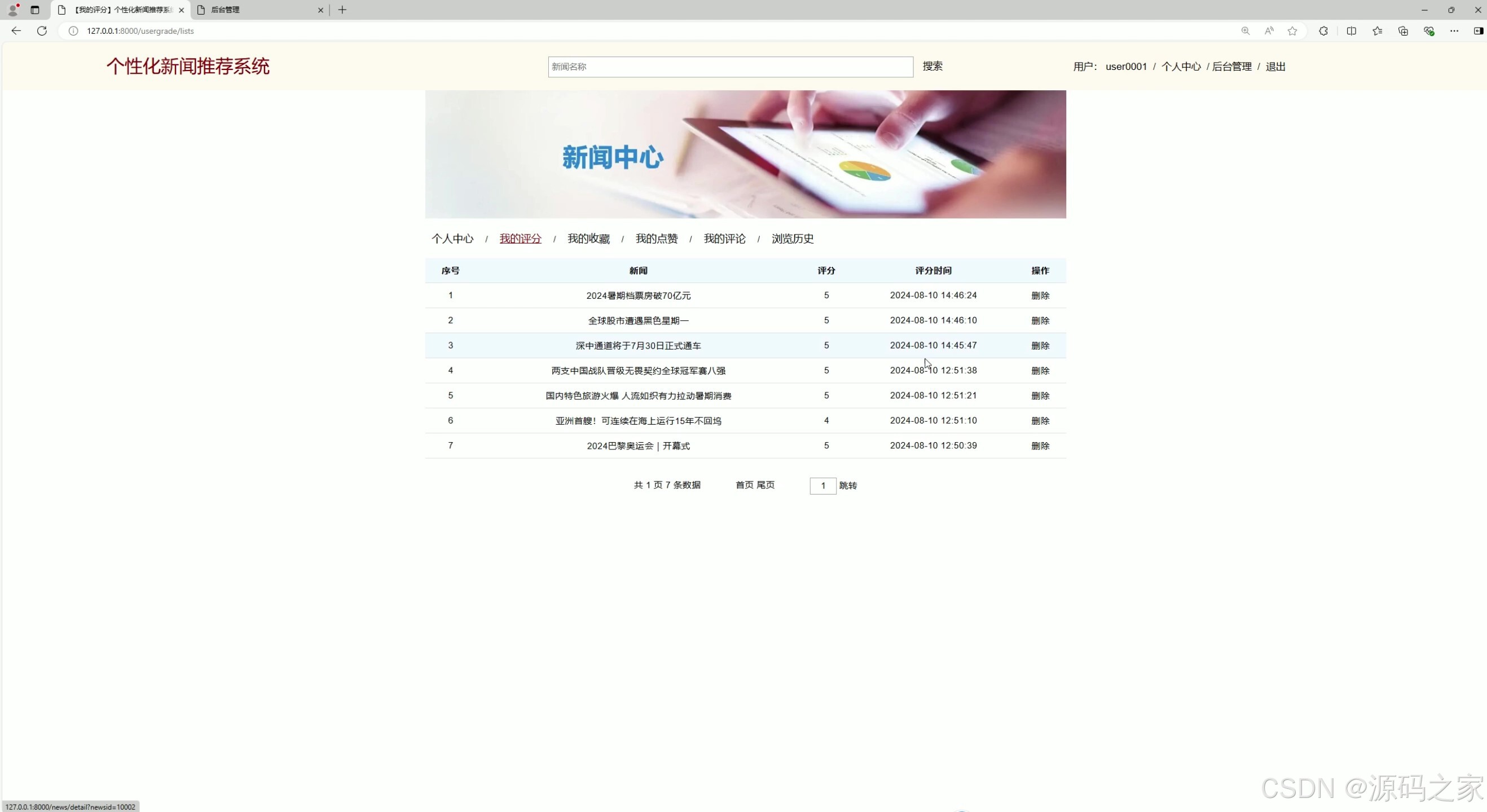Click the page Refresh icon
Image resolution: width=1487 pixels, height=812 pixels.
click(42, 31)
